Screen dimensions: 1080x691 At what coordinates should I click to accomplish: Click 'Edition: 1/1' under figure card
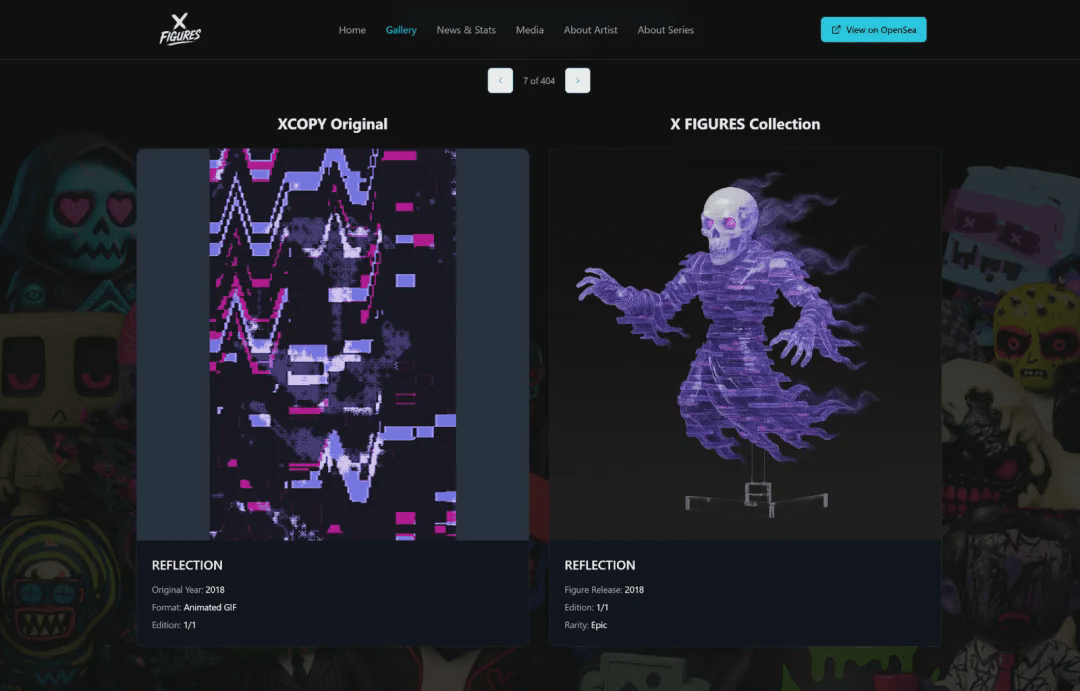586,608
